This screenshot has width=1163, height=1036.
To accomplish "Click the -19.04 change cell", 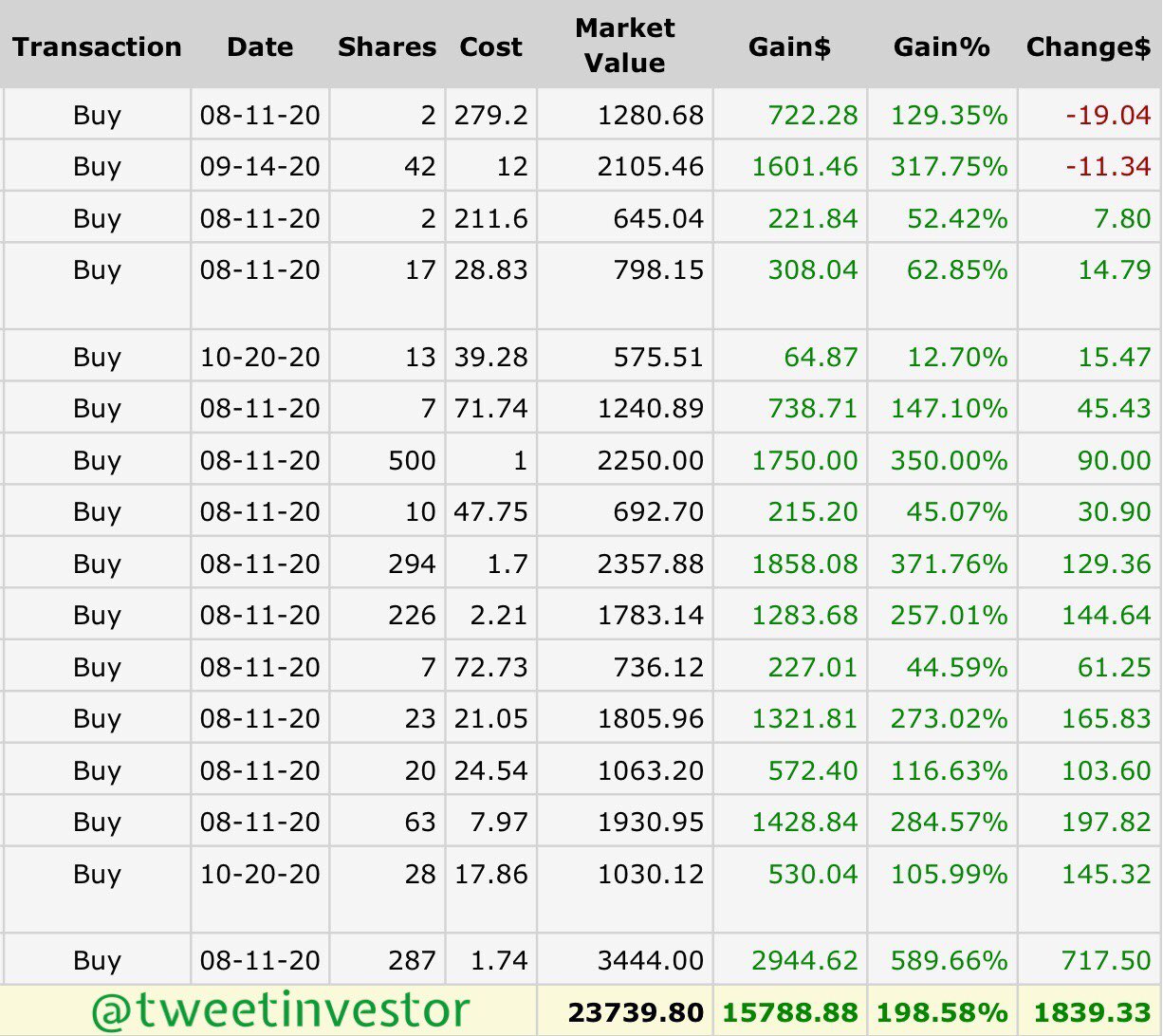I will pyautogui.click(x=1108, y=116).
